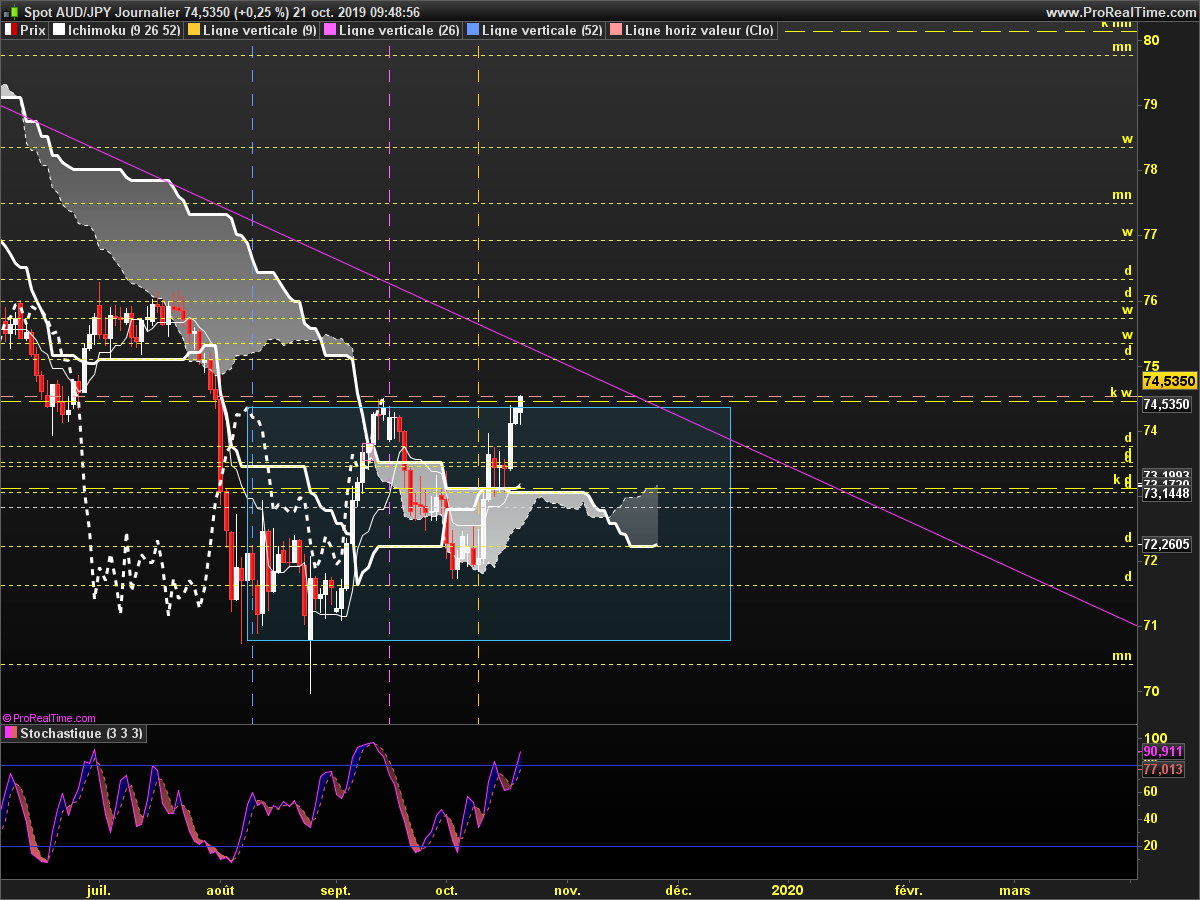
Task: Click the 70 level on price axis
Action: click(1151, 691)
